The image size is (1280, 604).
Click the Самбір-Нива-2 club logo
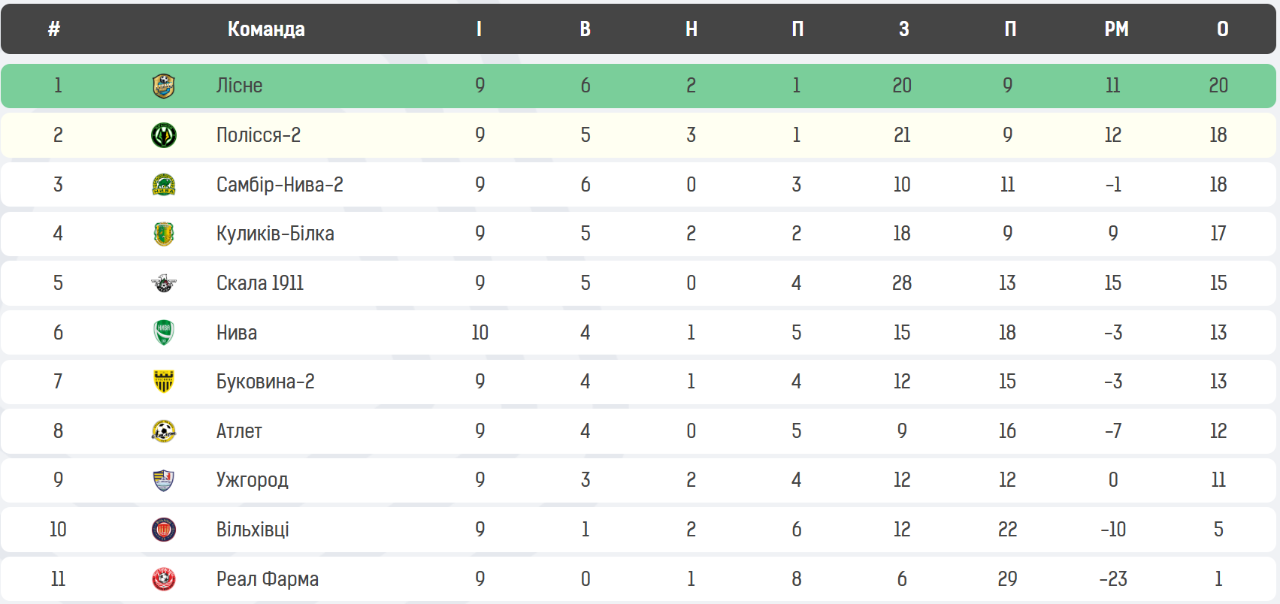tap(163, 184)
